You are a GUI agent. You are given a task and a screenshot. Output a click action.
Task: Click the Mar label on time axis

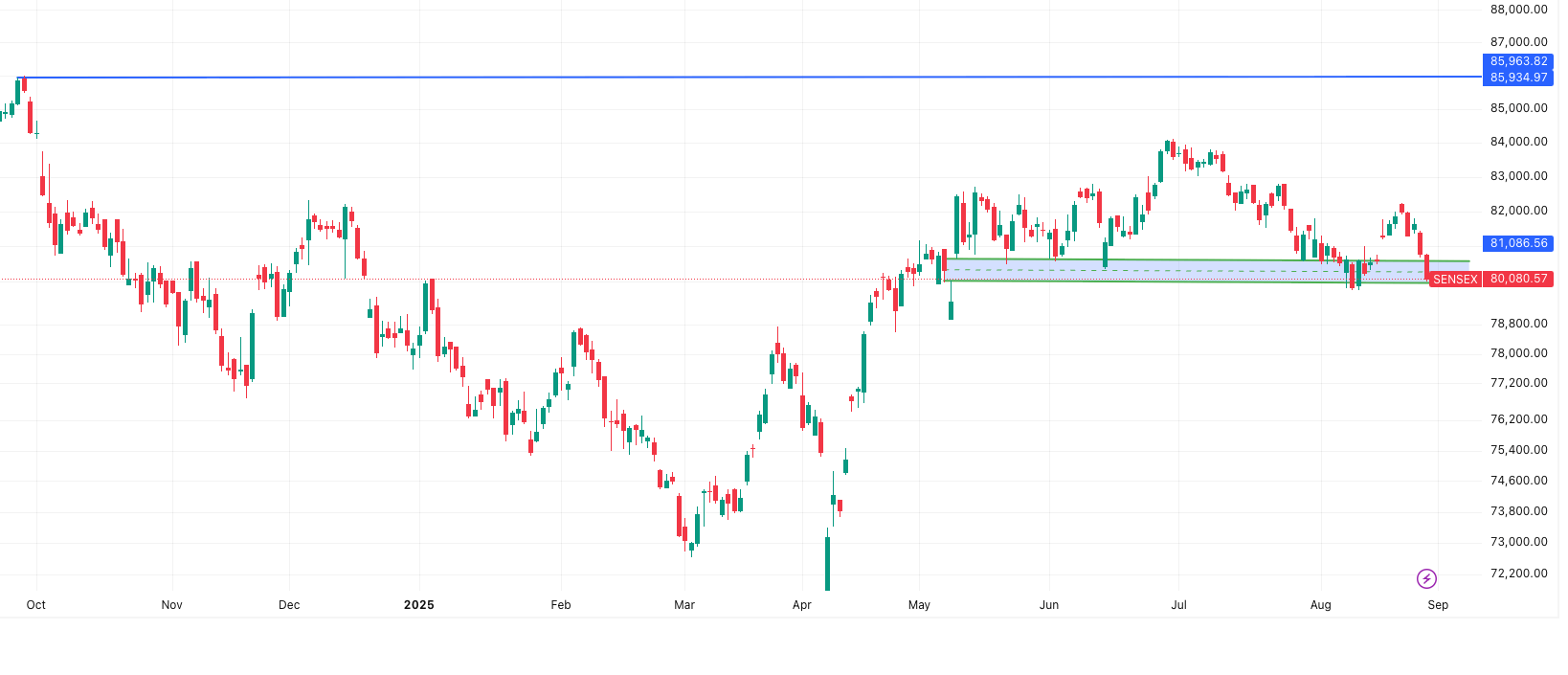pyautogui.click(x=684, y=605)
